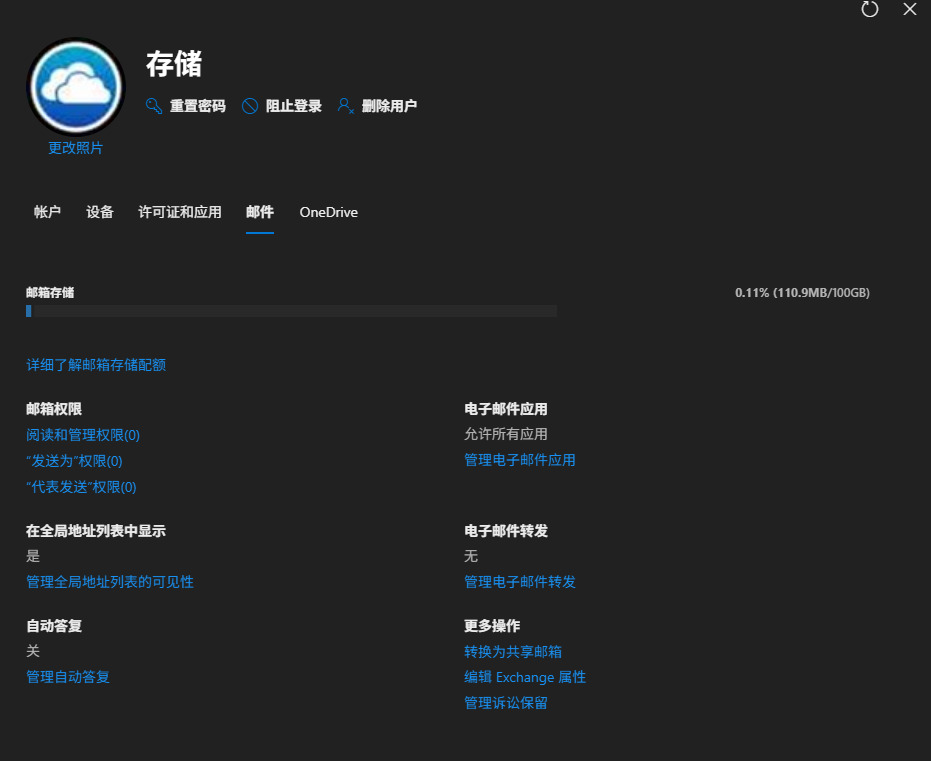Click the mailbox storage usage bar

pyautogui.click(x=291, y=311)
